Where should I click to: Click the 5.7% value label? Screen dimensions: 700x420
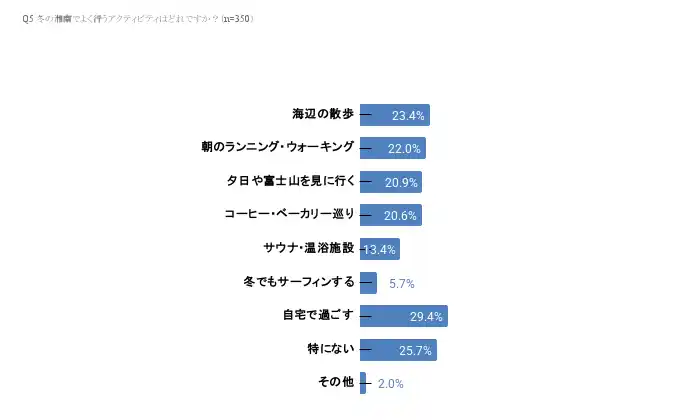pyautogui.click(x=402, y=283)
